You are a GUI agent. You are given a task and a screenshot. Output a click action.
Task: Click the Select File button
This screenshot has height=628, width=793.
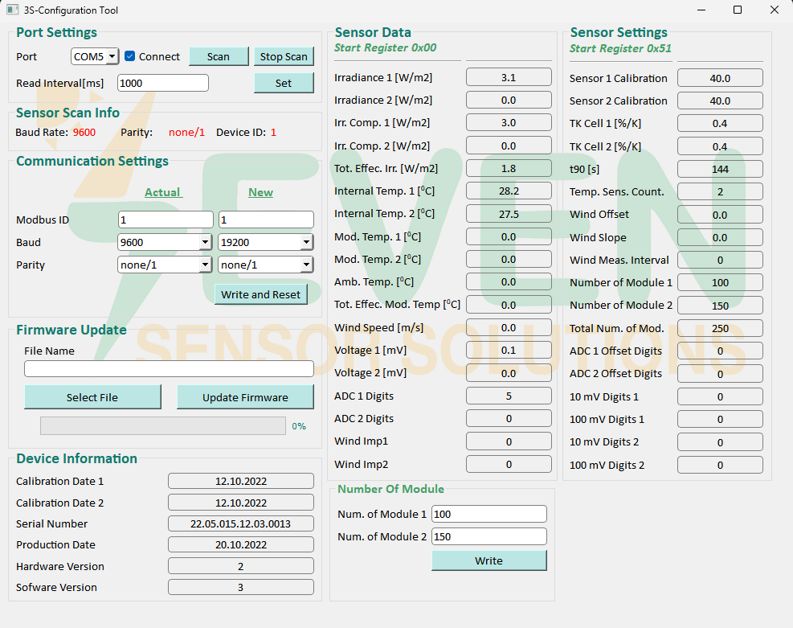(92, 397)
